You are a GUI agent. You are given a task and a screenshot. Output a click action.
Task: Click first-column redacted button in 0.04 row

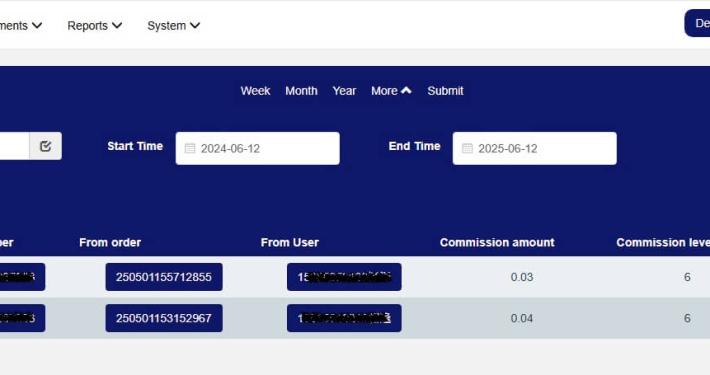tap(23, 318)
